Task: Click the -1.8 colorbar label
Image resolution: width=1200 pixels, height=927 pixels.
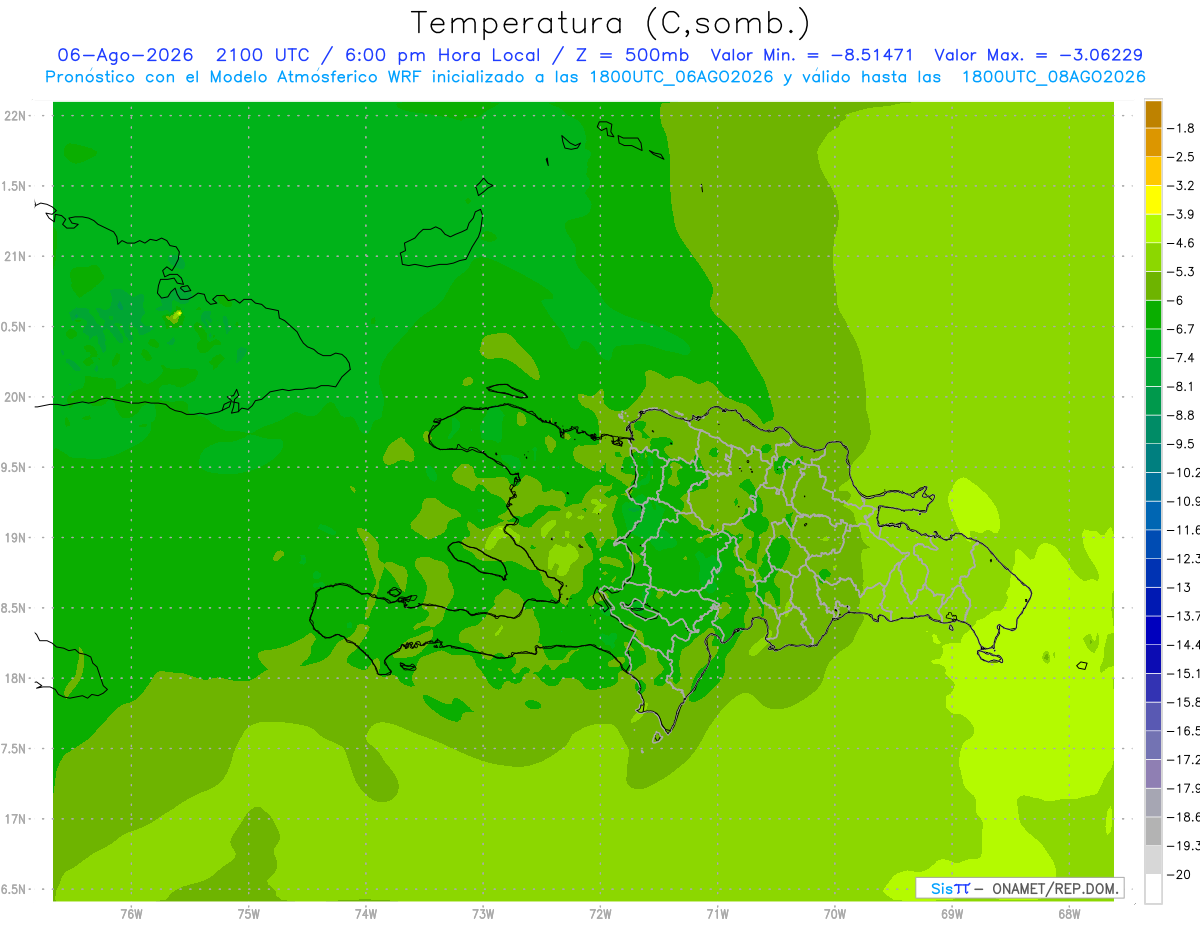Action: point(1182,128)
